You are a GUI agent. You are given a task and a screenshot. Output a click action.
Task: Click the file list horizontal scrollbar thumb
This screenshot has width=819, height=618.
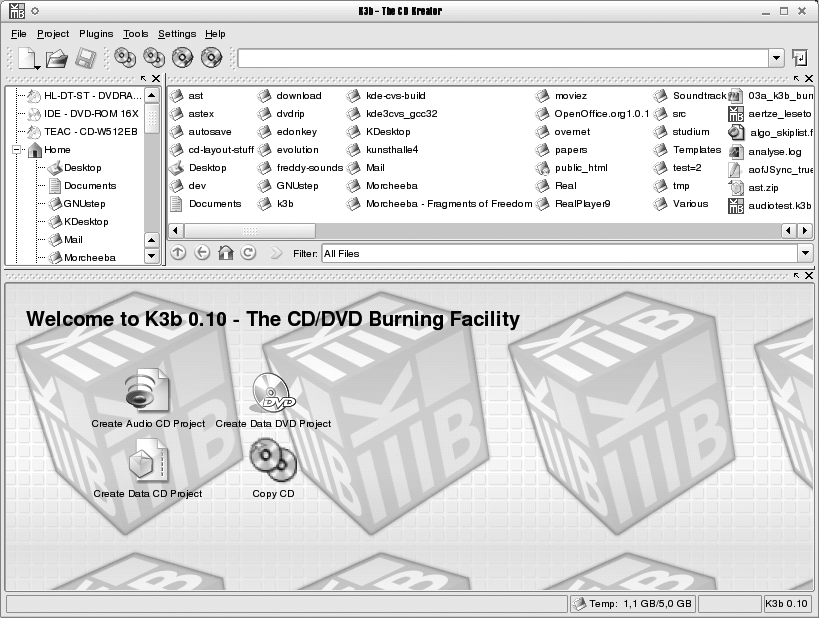tap(250, 230)
